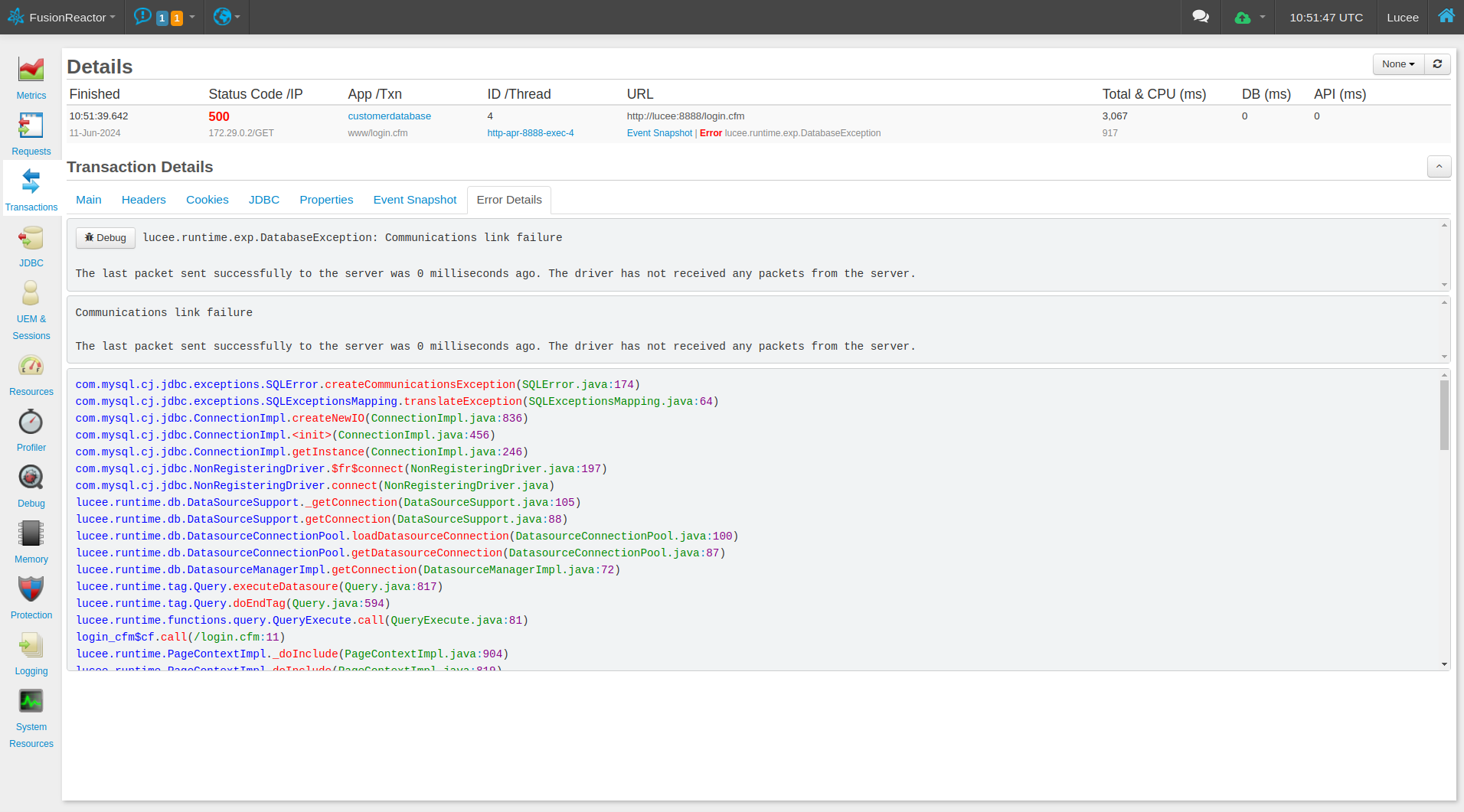Click the DB (ms) column header

tap(1266, 94)
